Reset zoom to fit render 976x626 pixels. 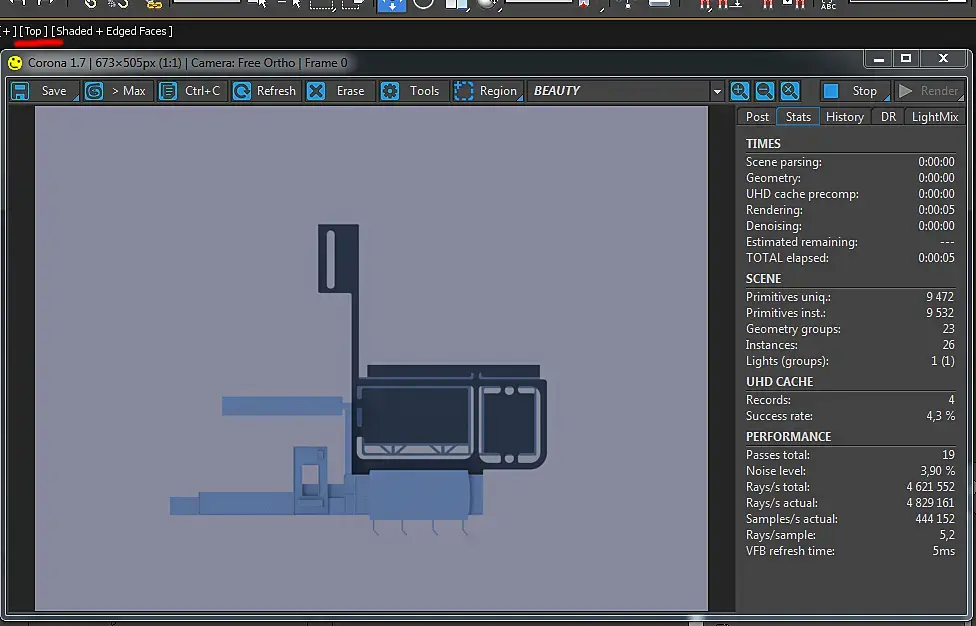(x=789, y=91)
